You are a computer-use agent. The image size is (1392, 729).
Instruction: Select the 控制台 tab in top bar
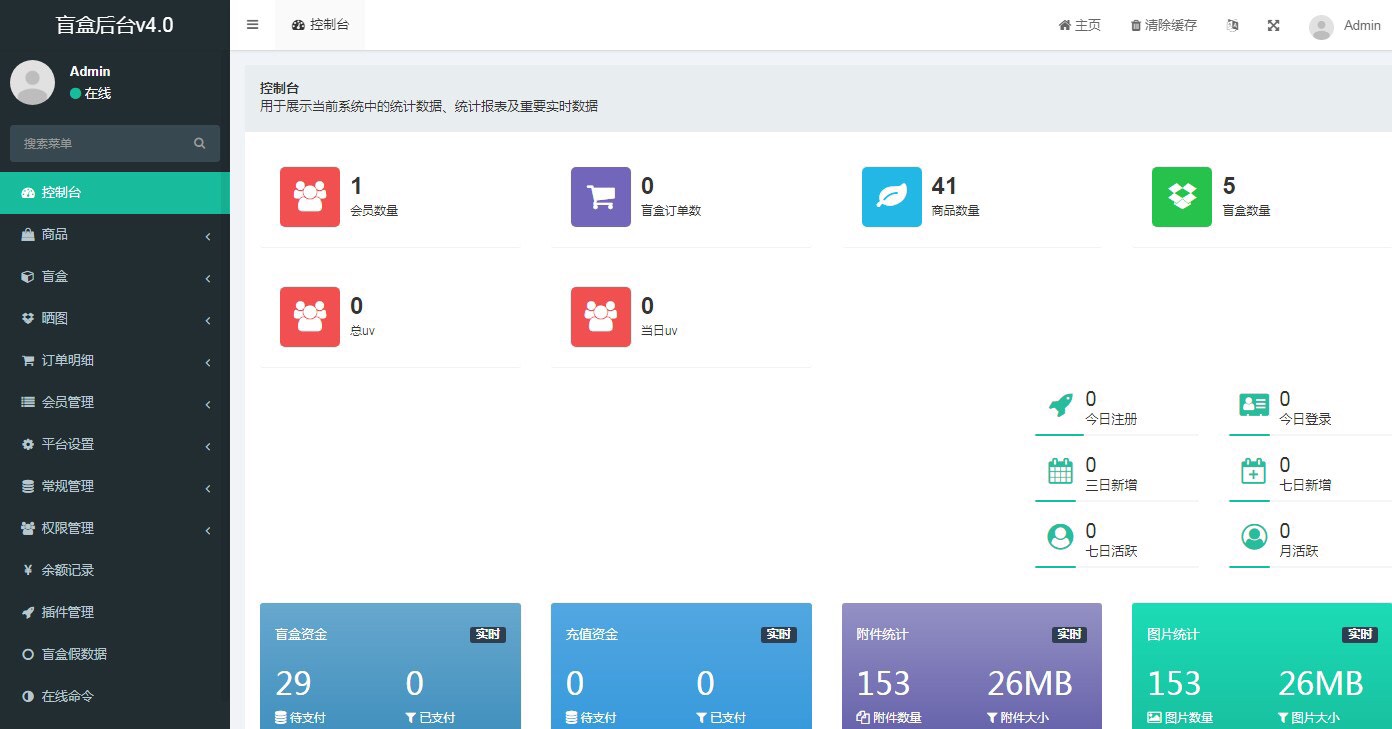tap(320, 25)
